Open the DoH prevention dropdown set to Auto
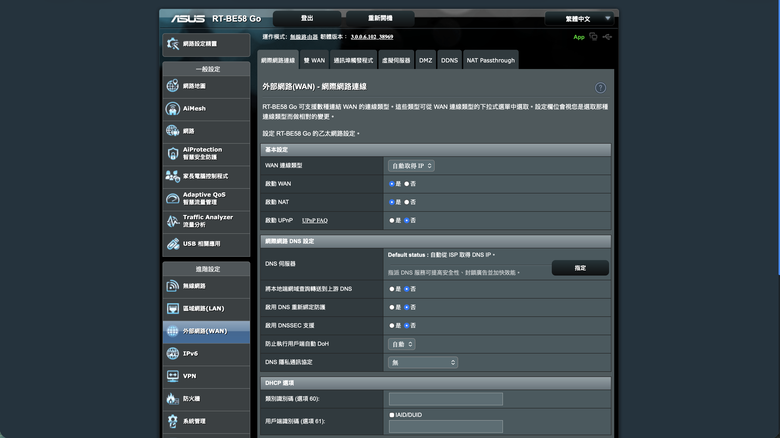Viewport: 780px width, 438px height. (x=401, y=344)
